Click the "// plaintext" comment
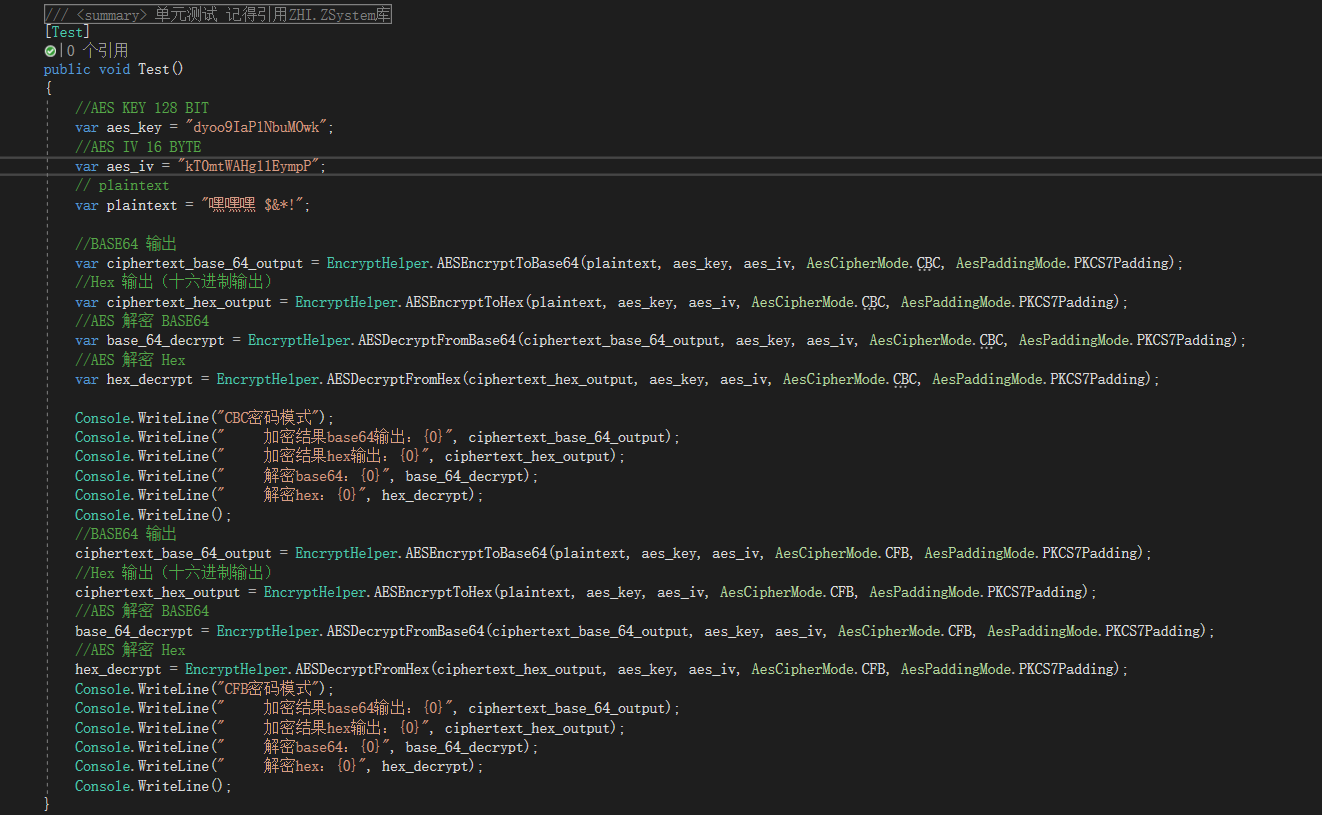The image size is (1322, 815). click(x=122, y=185)
